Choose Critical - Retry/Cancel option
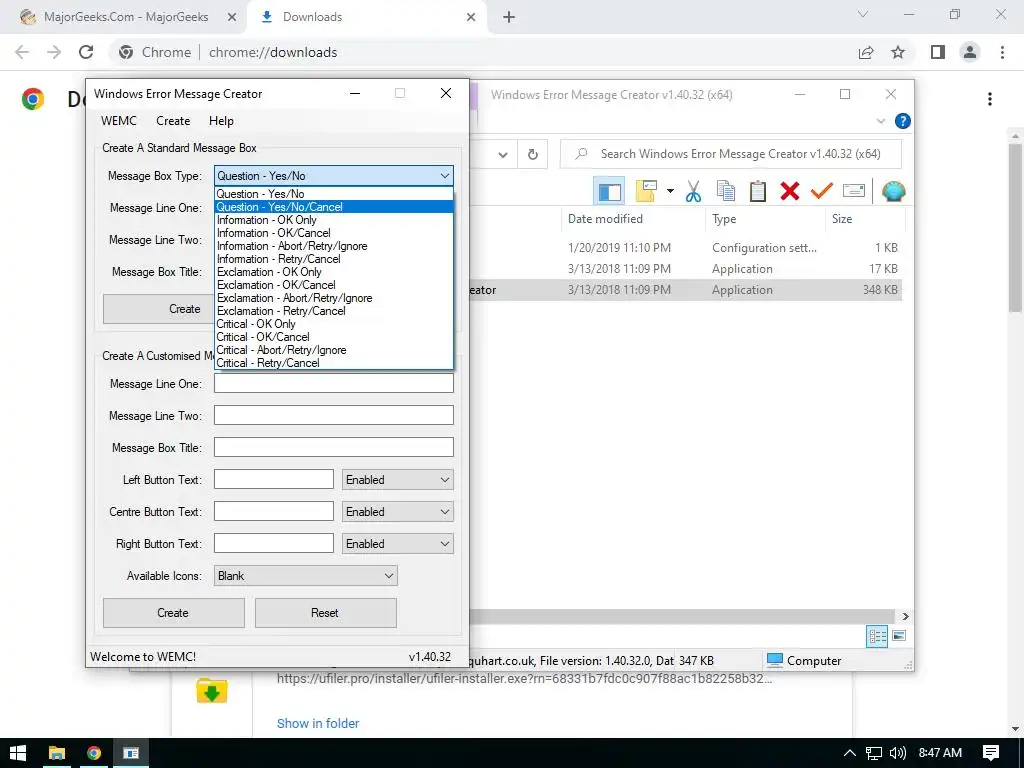The width and height of the screenshot is (1024, 768). (x=334, y=363)
